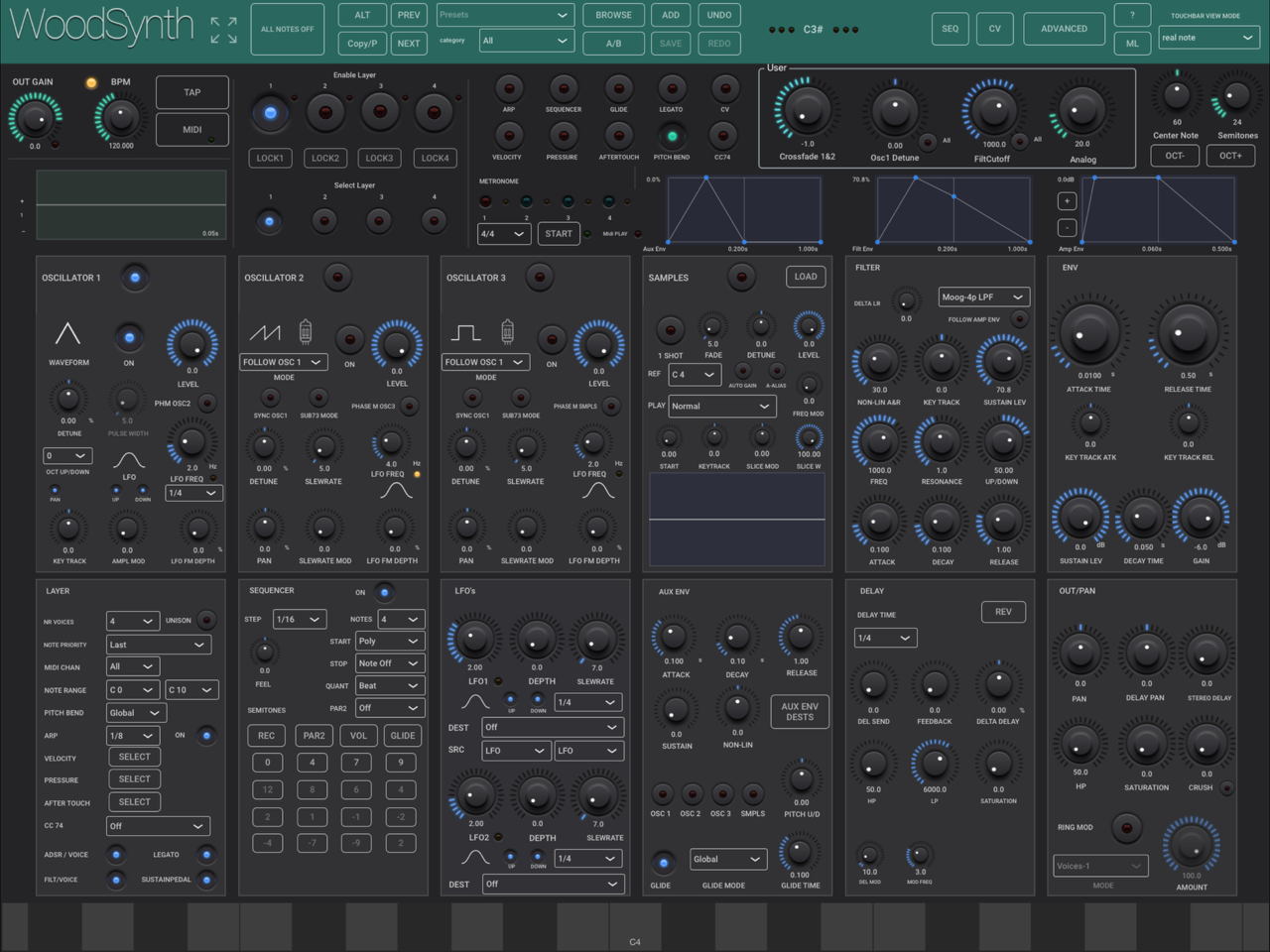Screen dimensions: 1270x952
Task: Click the tube icon in Oscillator 2
Action: coord(306,331)
